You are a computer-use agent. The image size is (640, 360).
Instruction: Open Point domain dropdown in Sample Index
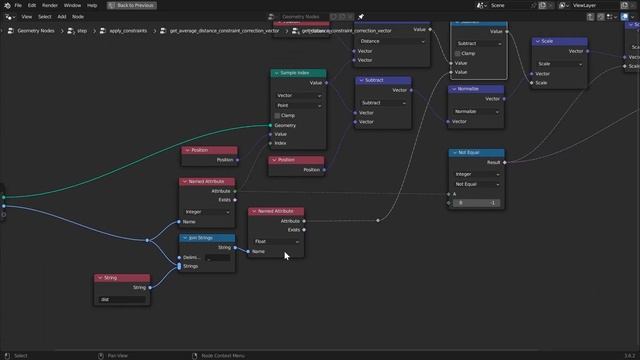[298, 106]
